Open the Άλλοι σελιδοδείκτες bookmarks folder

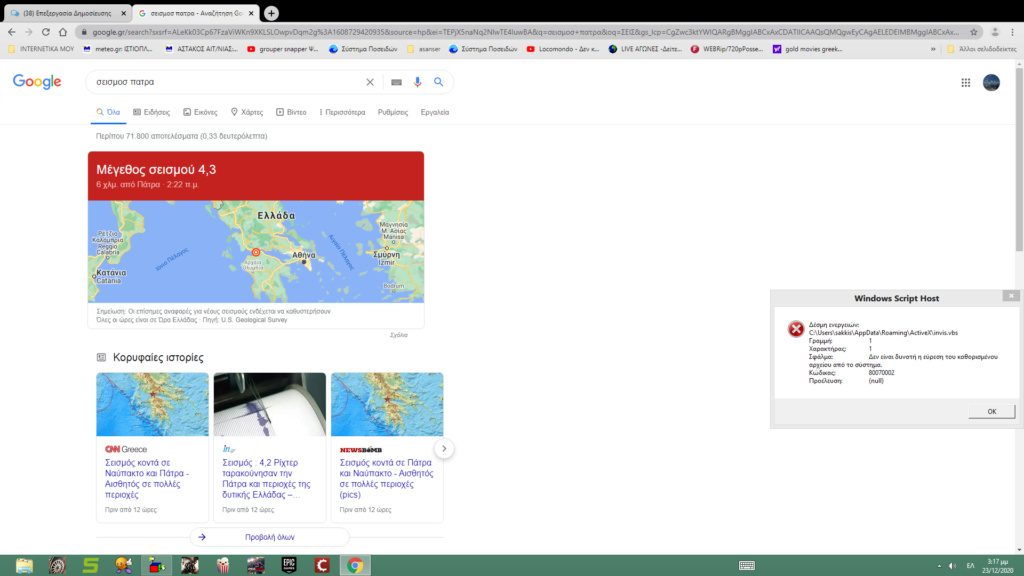point(982,49)
